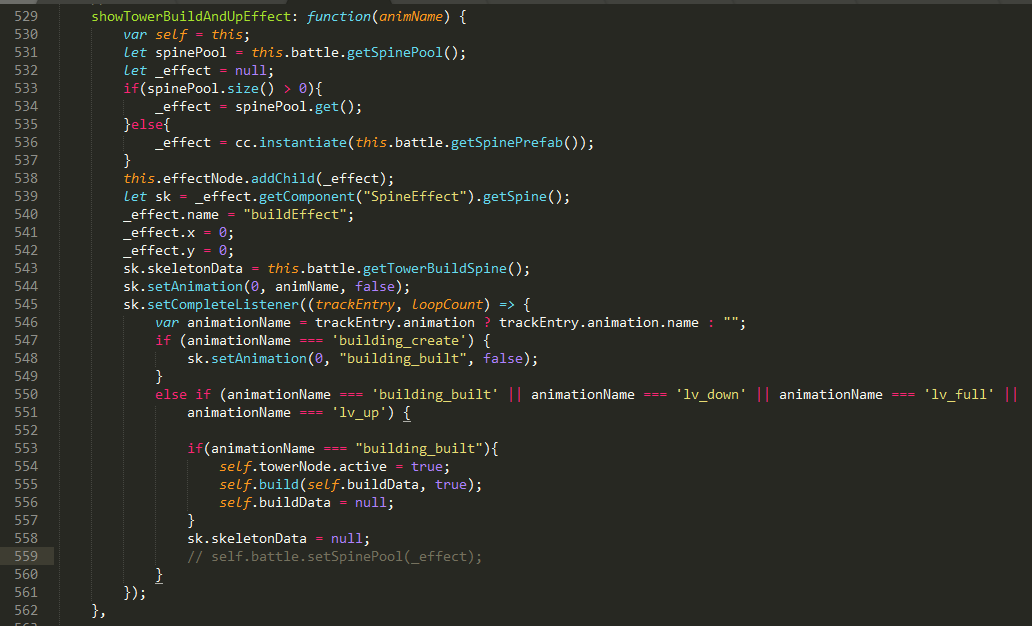Click line number 549 in the gutter
1032x626 pixels.
click(26, 377)
